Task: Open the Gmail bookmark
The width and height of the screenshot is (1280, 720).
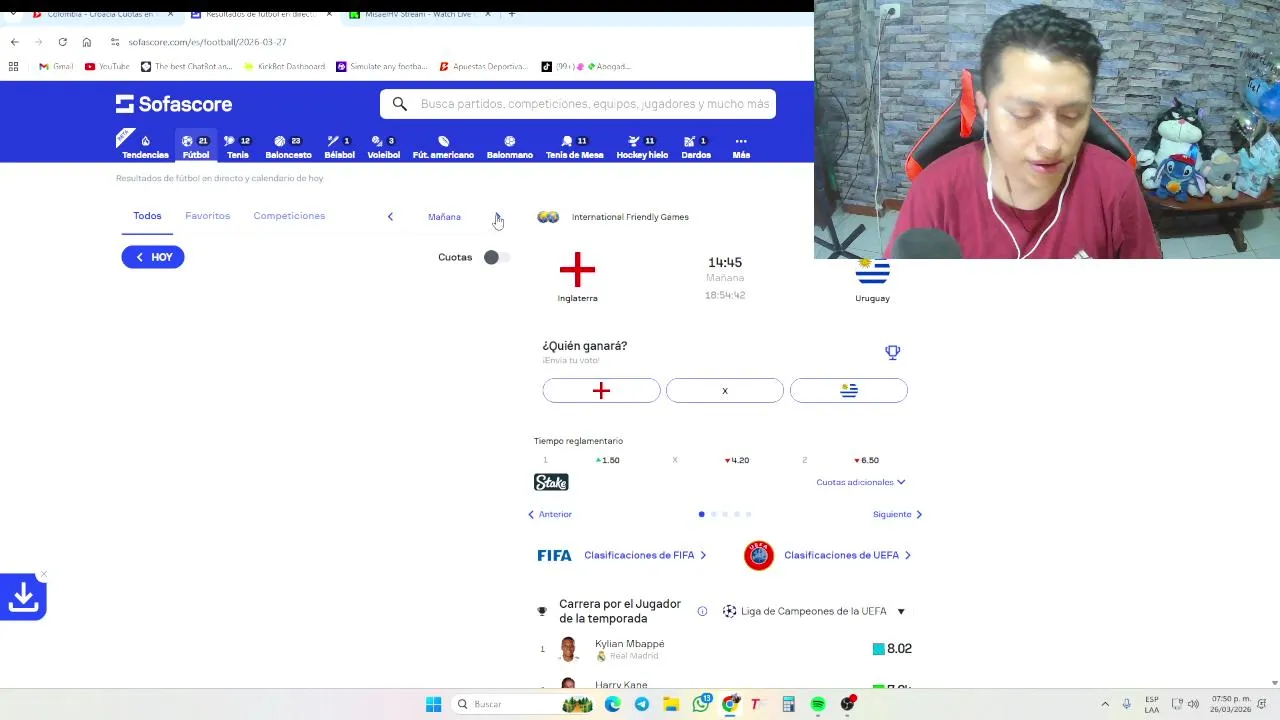Action: (56, 67)
